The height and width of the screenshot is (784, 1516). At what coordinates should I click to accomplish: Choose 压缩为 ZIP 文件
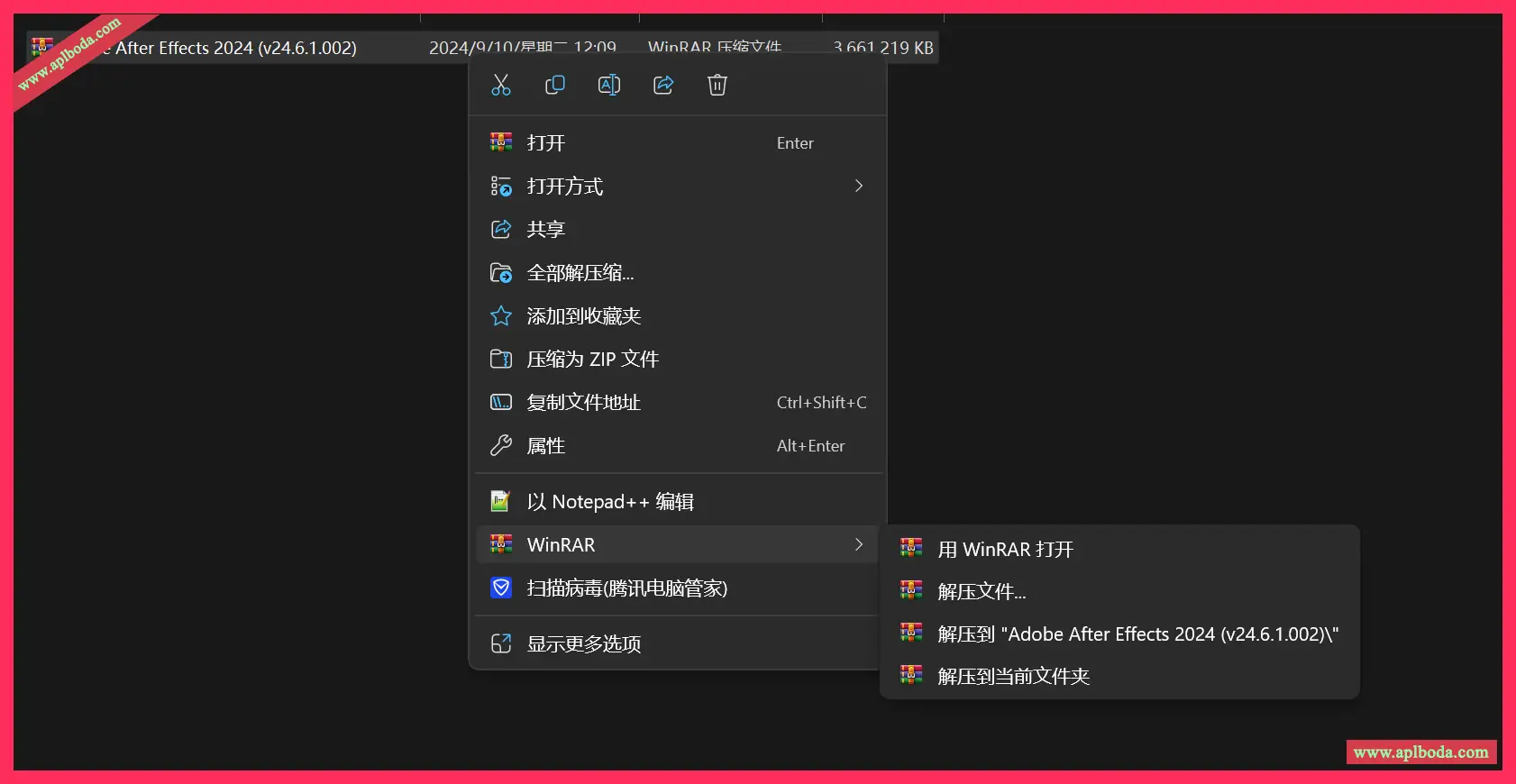tap(677, 359)
